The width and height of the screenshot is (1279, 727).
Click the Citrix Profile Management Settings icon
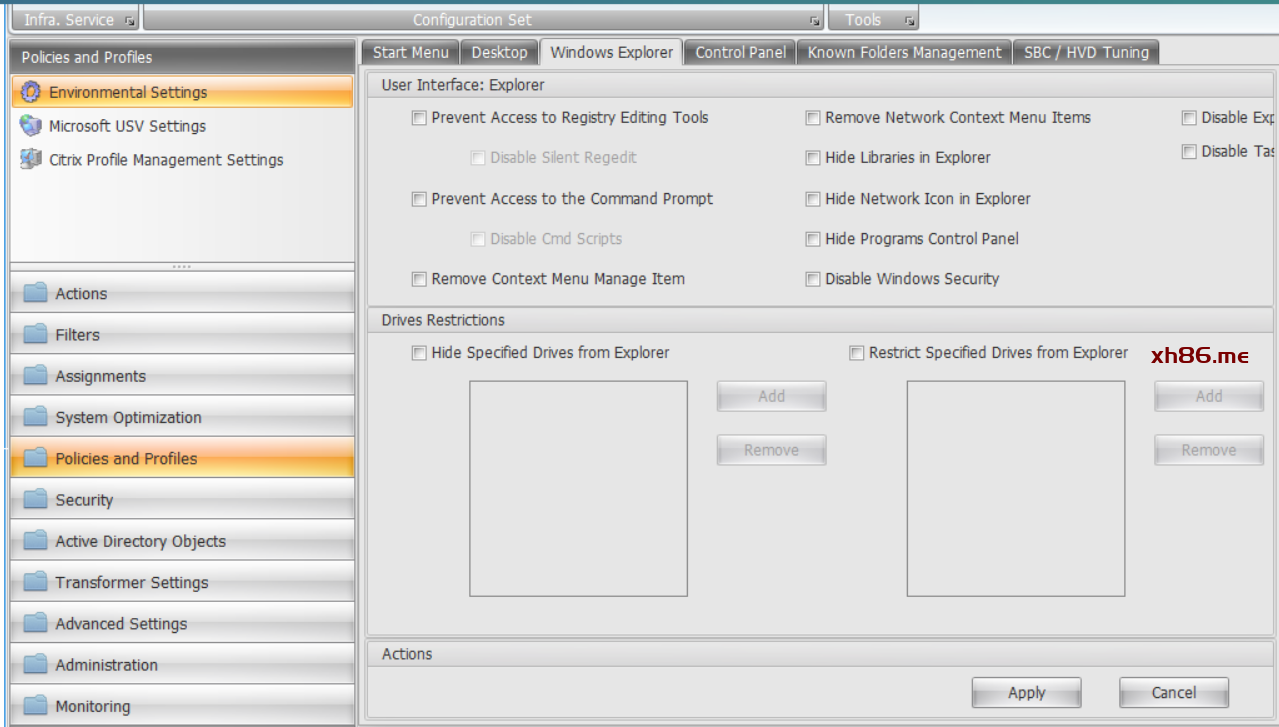[x=31, y=160]
